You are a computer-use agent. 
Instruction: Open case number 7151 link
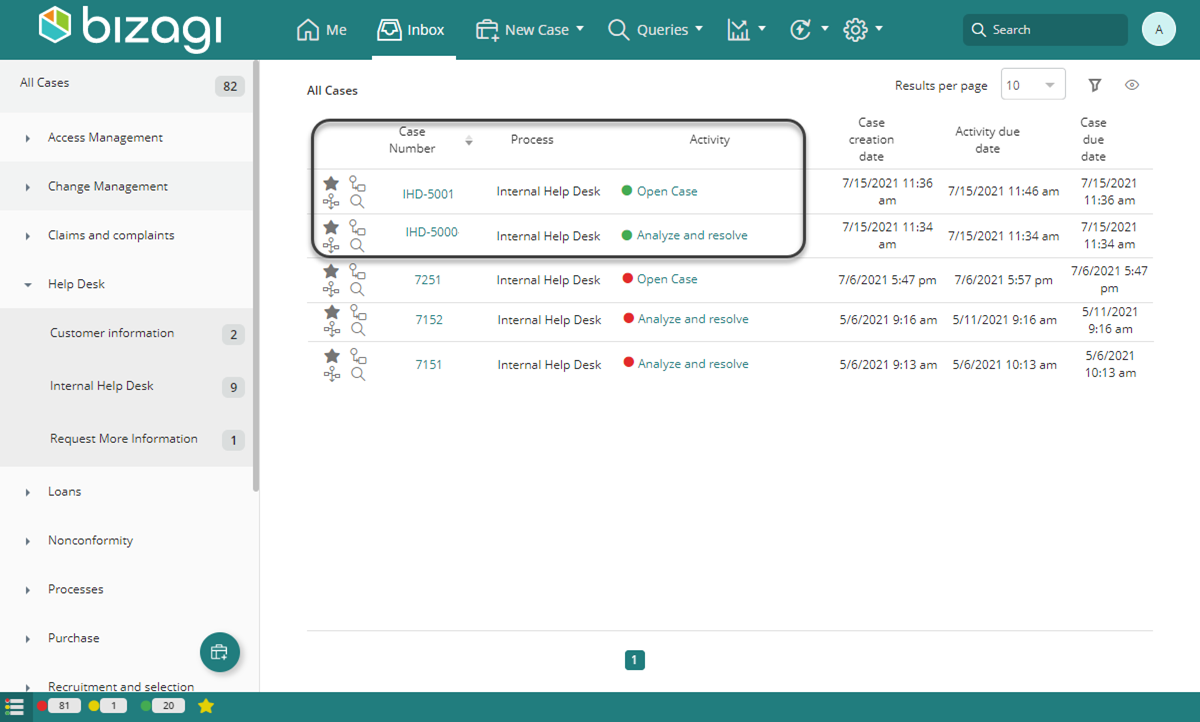[x=429, y=364]
